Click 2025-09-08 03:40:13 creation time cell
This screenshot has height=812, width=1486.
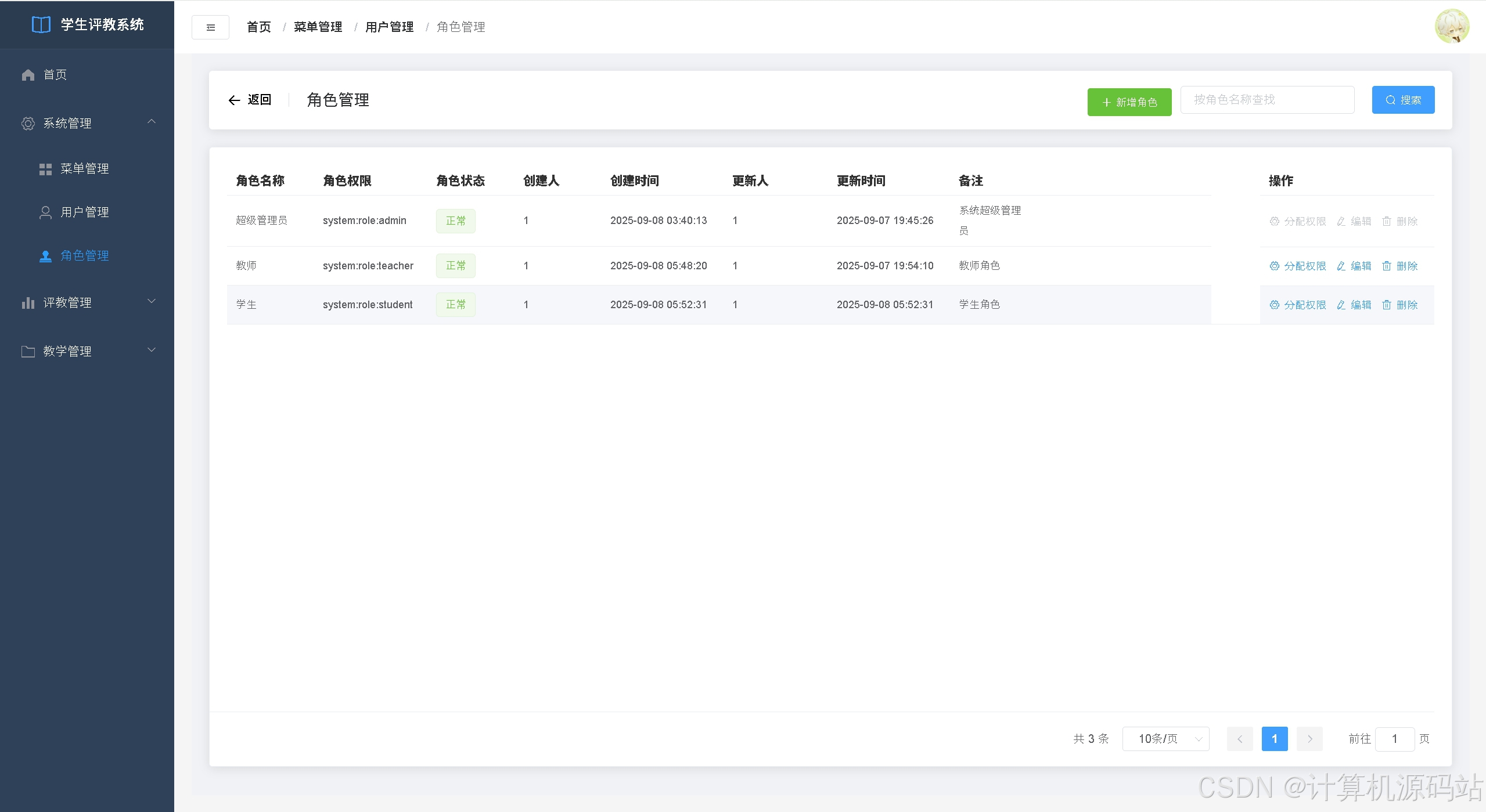point(659,221)
